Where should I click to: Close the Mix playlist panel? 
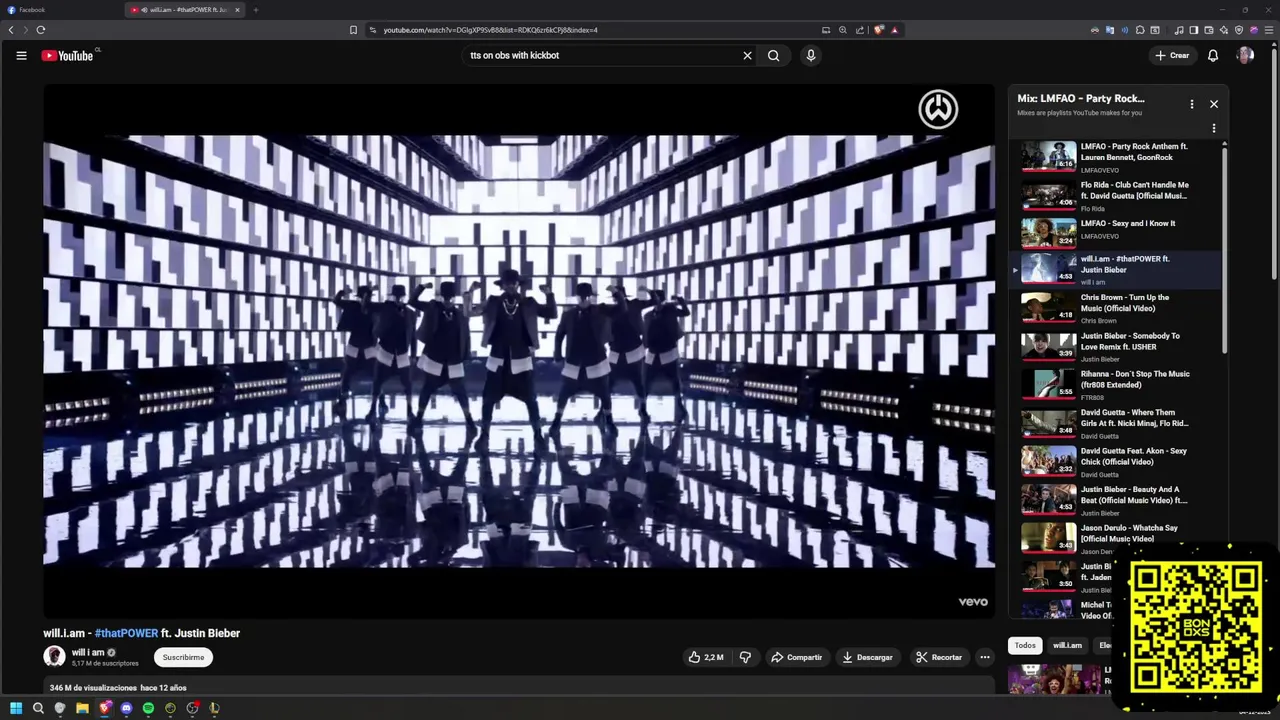pyautogui.click(x=1214, y=104)
